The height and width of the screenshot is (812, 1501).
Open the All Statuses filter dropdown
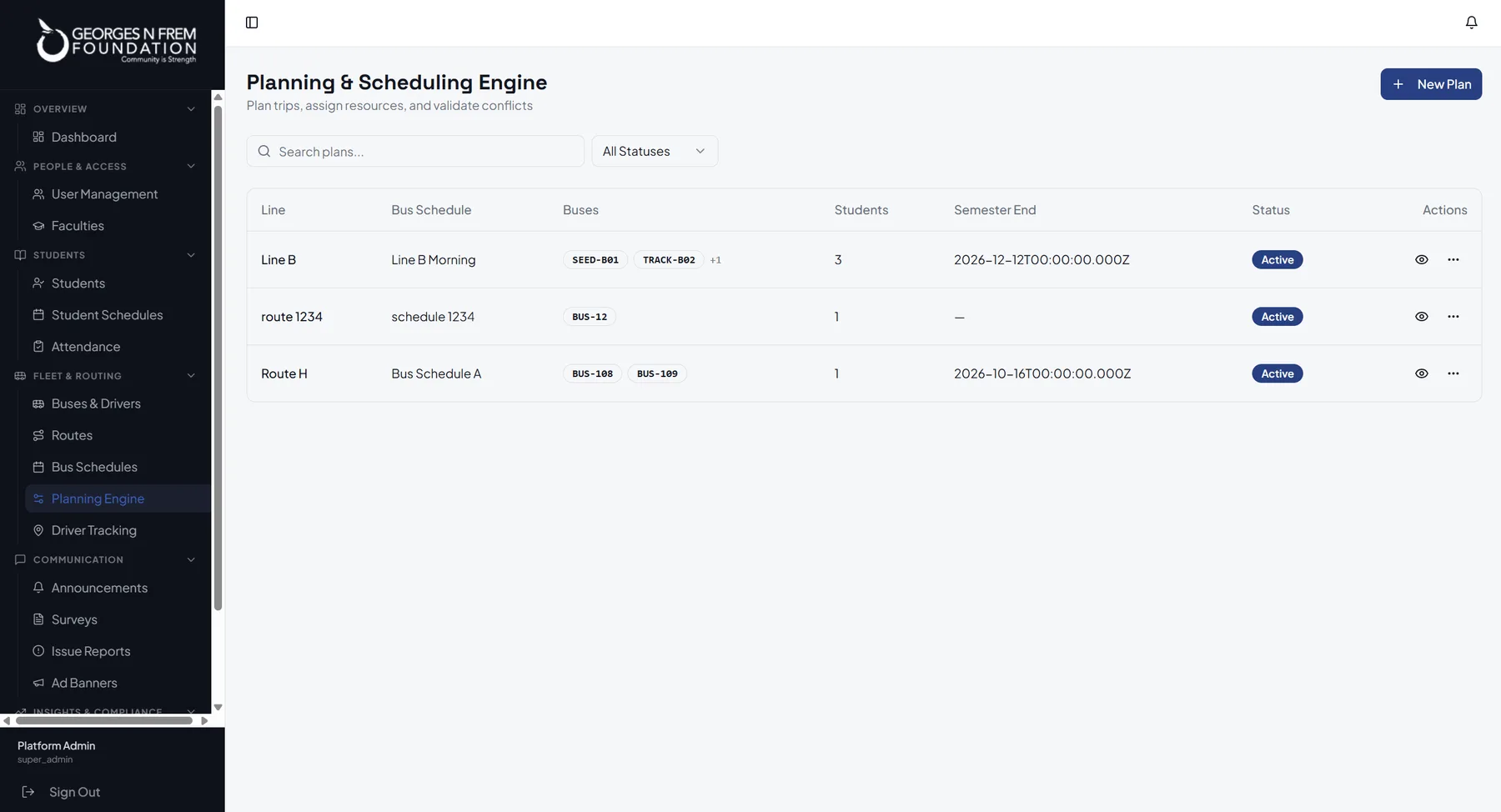tap(655, 151)
